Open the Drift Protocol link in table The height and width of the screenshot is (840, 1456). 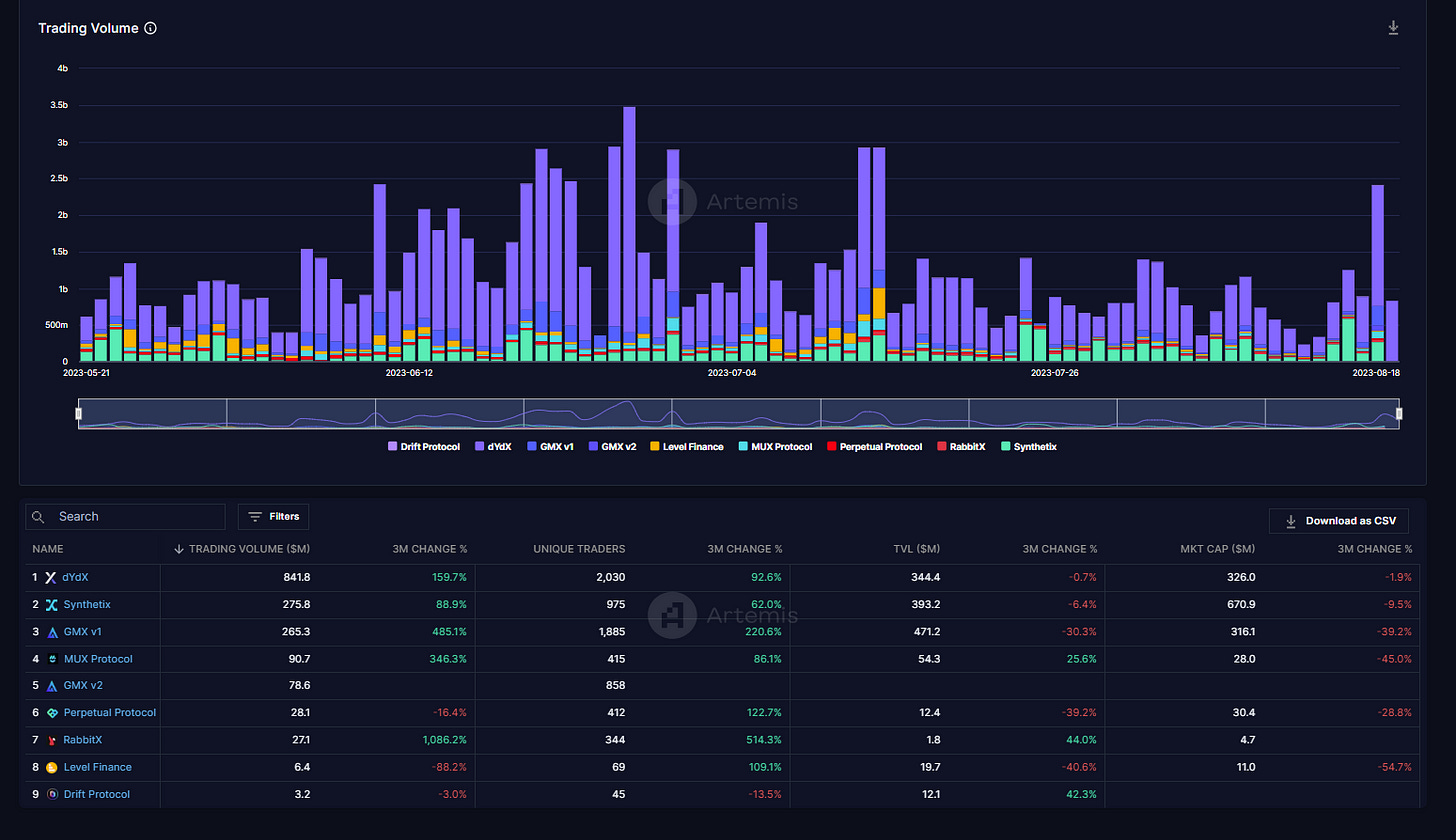pyautogui.click(x=97, y=794)
